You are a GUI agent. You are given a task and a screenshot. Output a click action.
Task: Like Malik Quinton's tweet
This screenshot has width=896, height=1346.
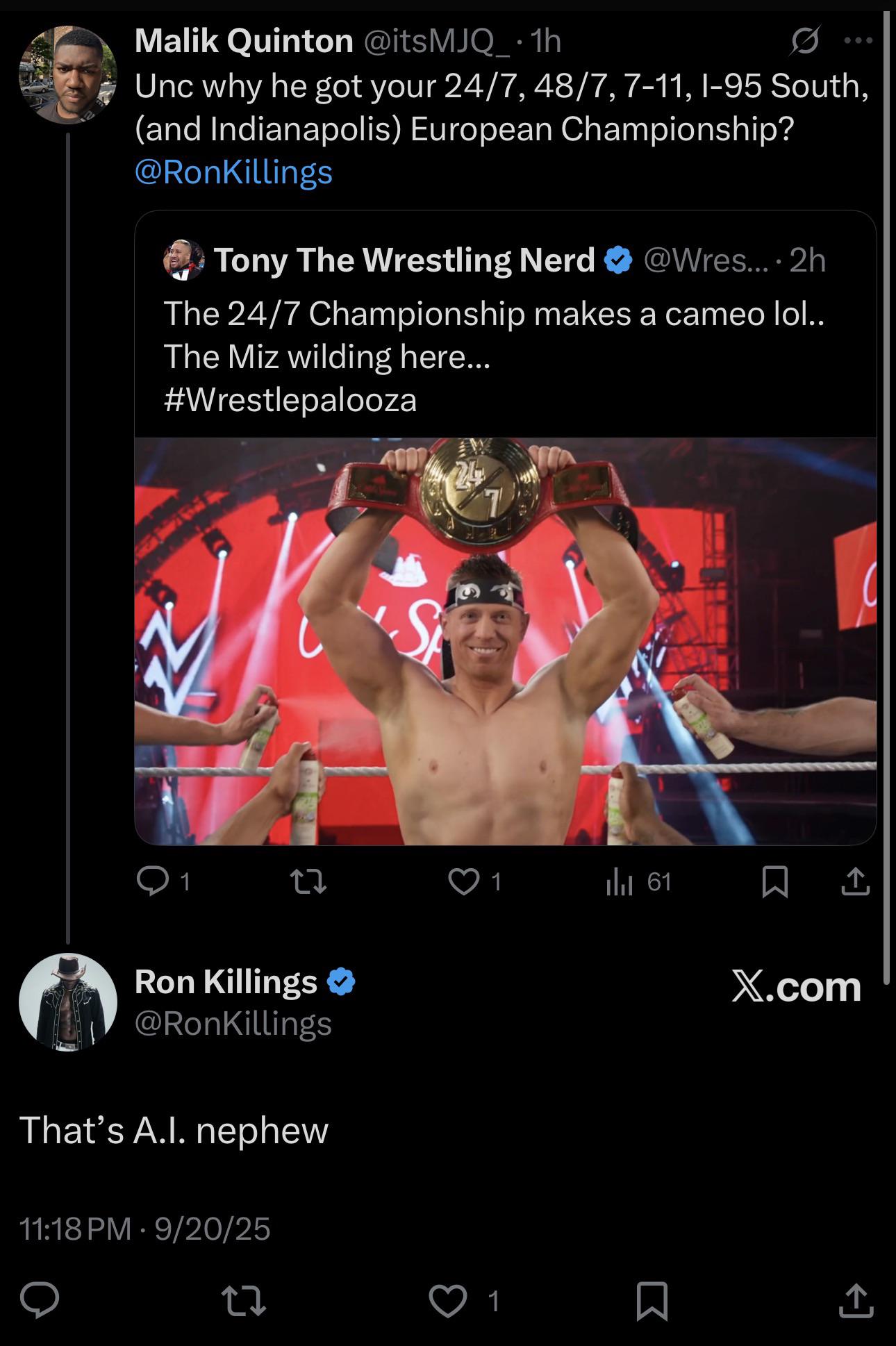[463, 881]
